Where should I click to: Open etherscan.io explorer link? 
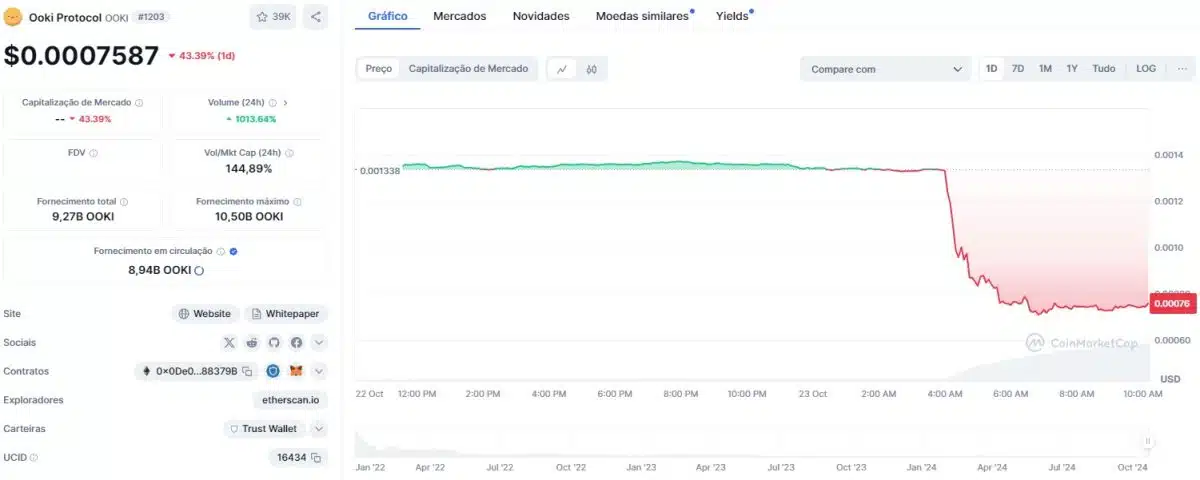(290, 400)
